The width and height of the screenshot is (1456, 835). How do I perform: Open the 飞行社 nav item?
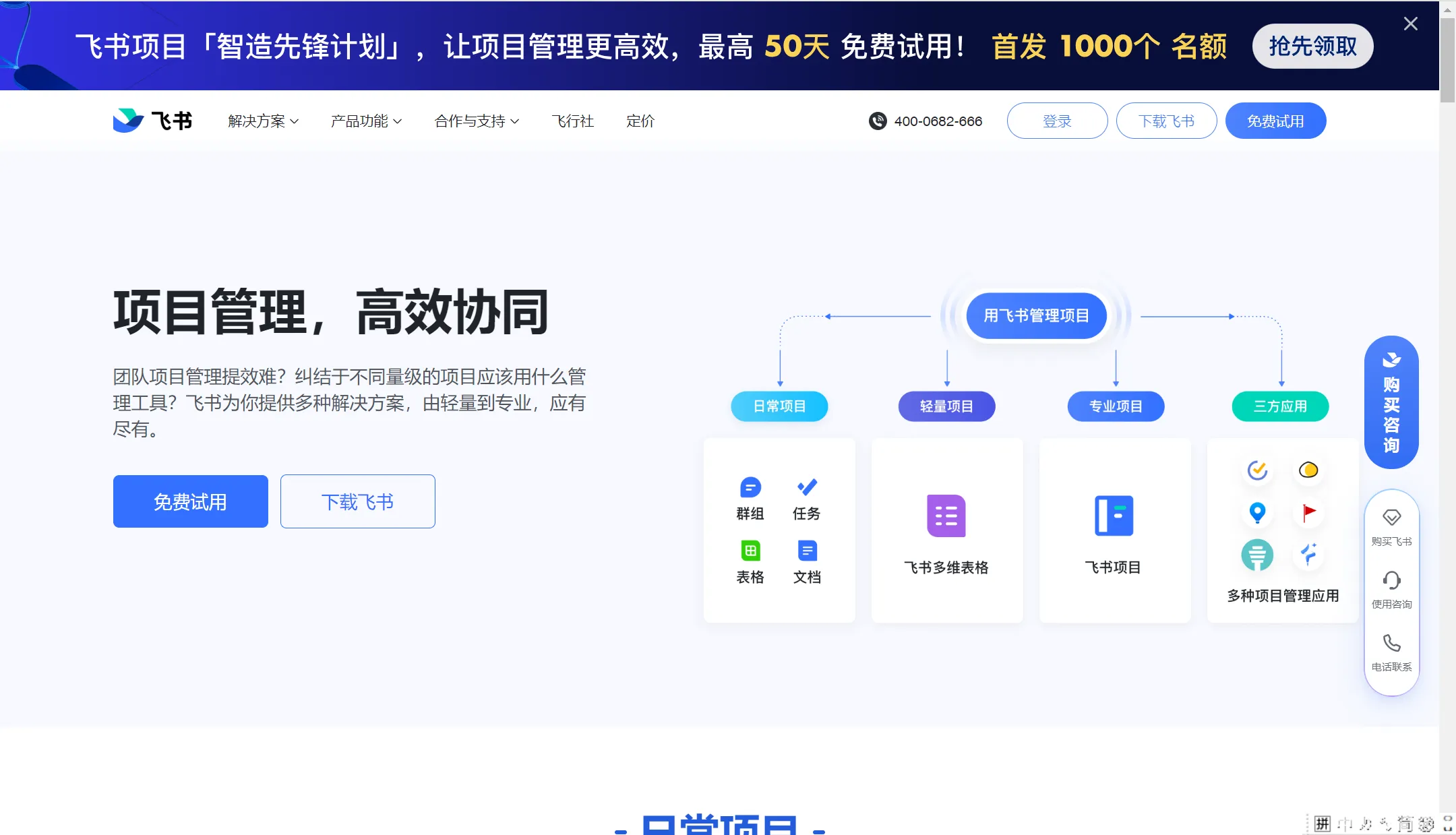[573, 121]
